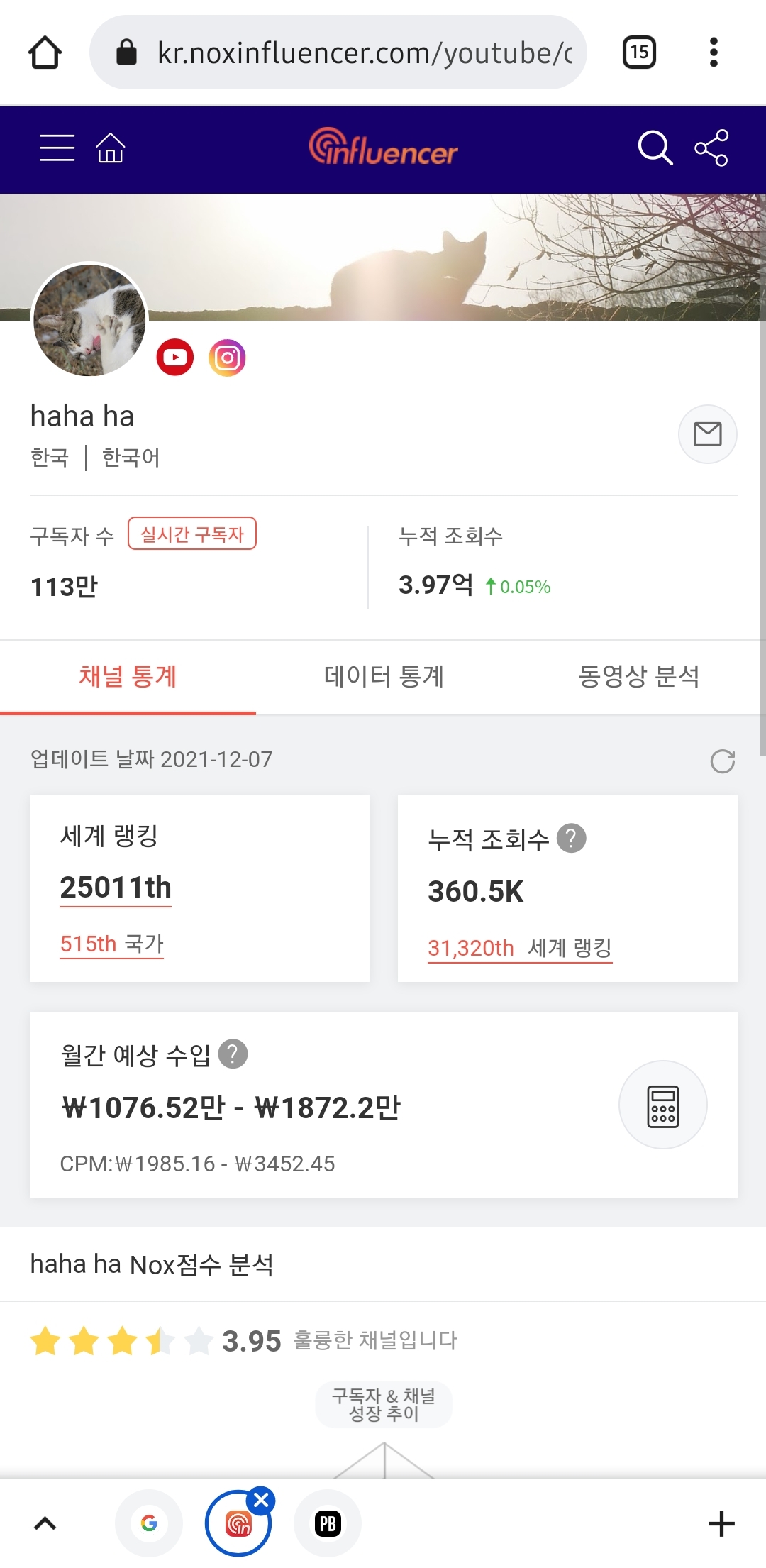The width and height of the screenshot is (766, 1568).
Task: Open the tab switcher showing 15 tabs
Action: tap(639, 53)
